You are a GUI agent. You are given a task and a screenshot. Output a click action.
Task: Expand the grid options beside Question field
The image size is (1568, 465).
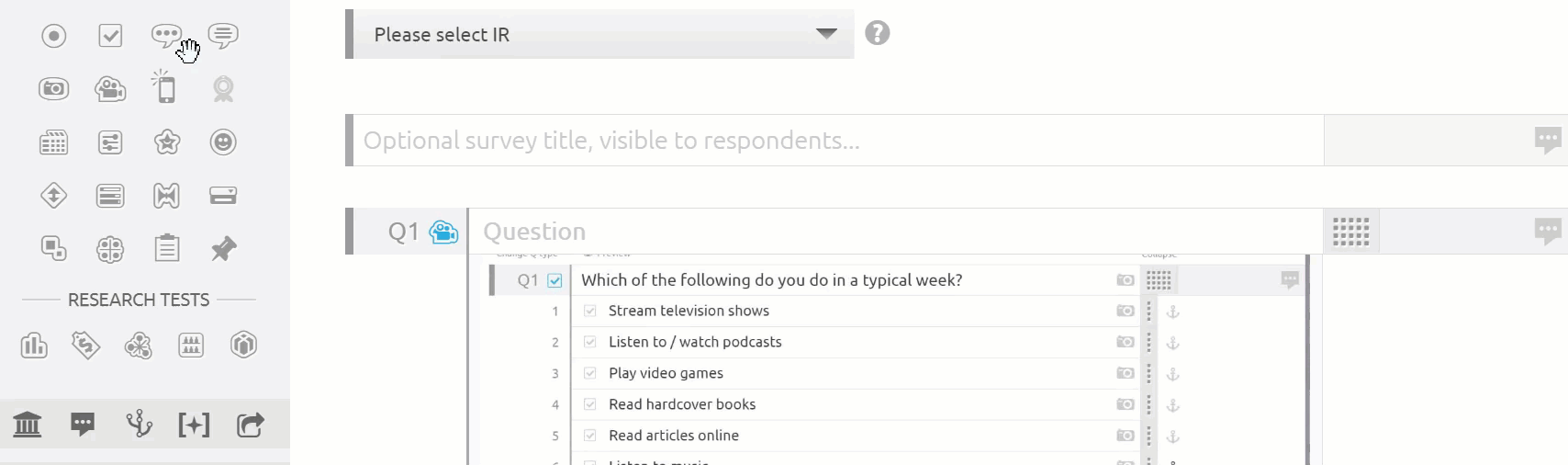1350,232
